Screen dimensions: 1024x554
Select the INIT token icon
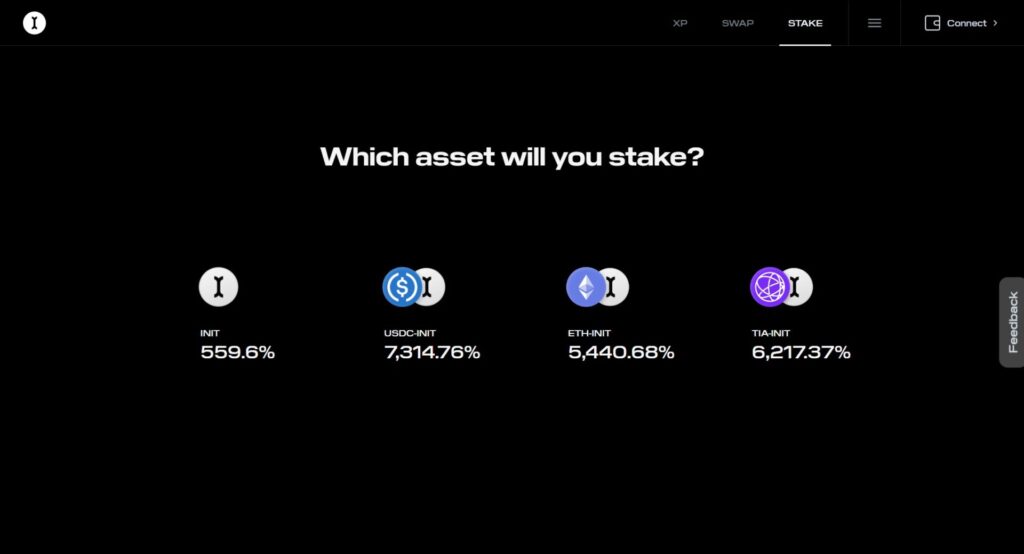coord(218,287)
